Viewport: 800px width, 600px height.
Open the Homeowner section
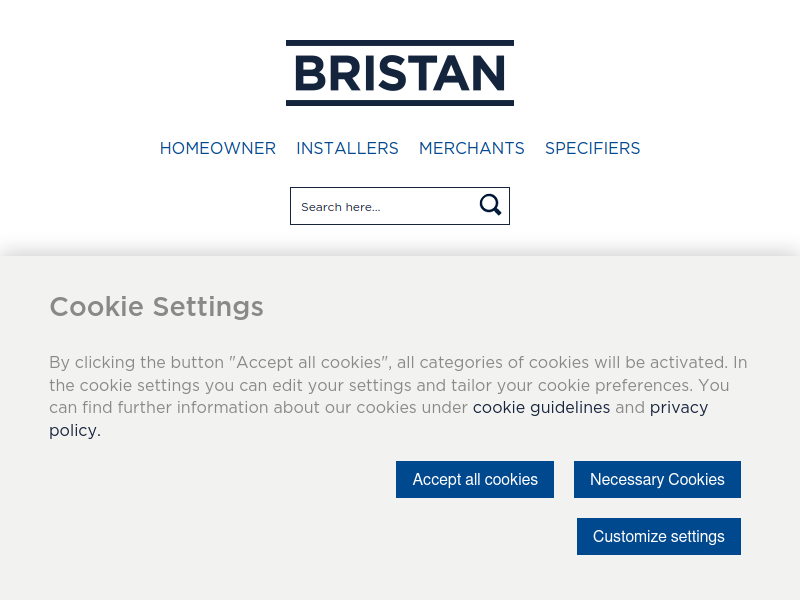(x=218, y=148)
